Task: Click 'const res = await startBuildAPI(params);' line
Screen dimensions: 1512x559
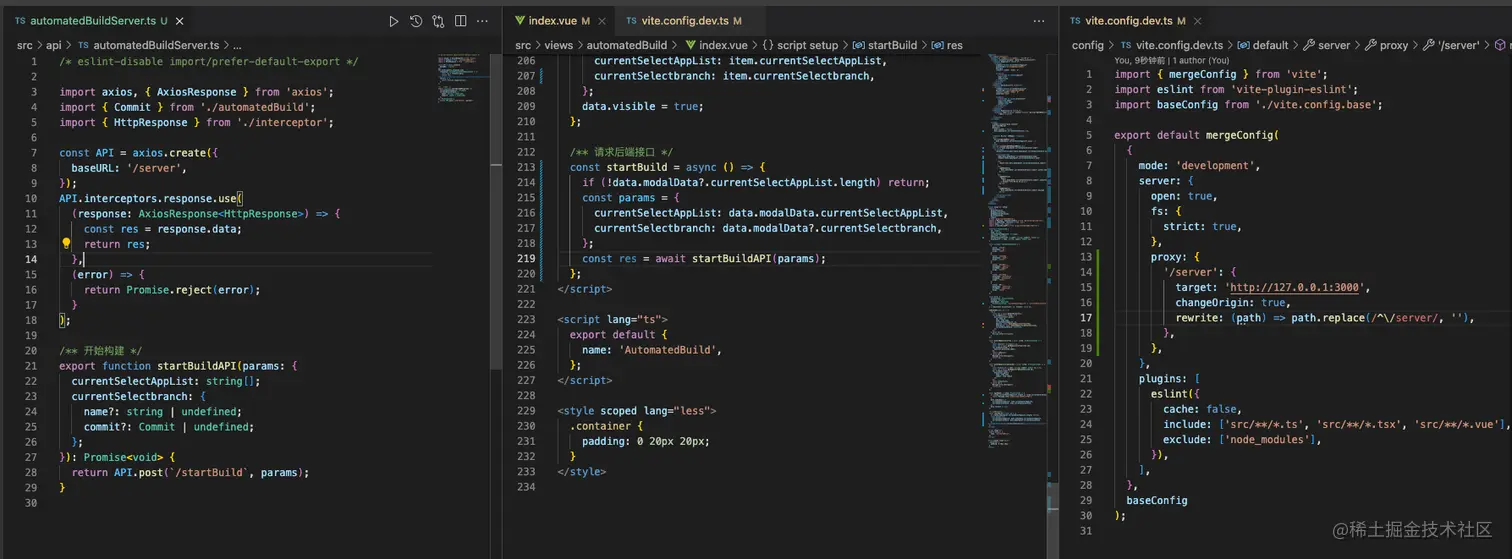Action: 704,258
